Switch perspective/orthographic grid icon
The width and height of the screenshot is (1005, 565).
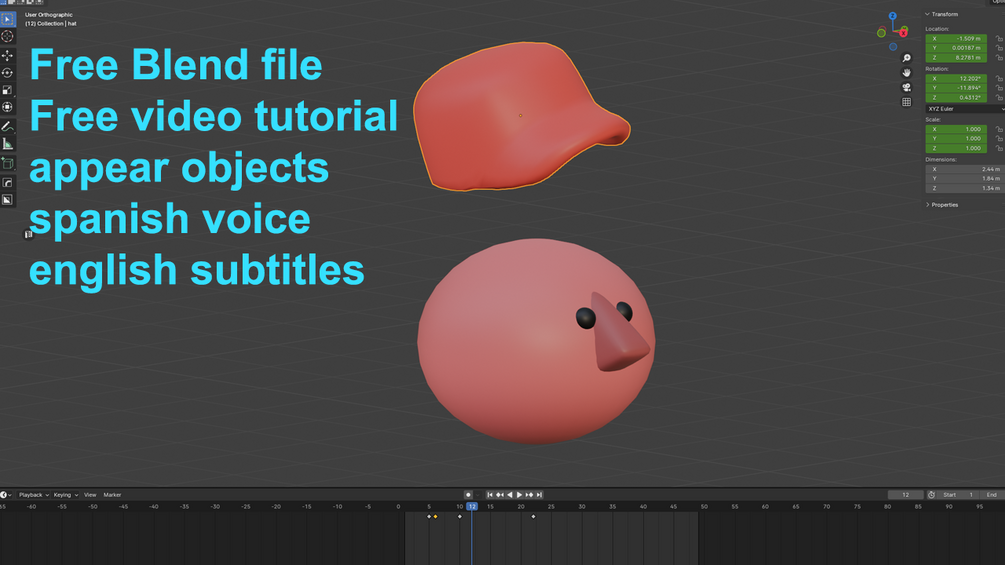pos(906,102)
